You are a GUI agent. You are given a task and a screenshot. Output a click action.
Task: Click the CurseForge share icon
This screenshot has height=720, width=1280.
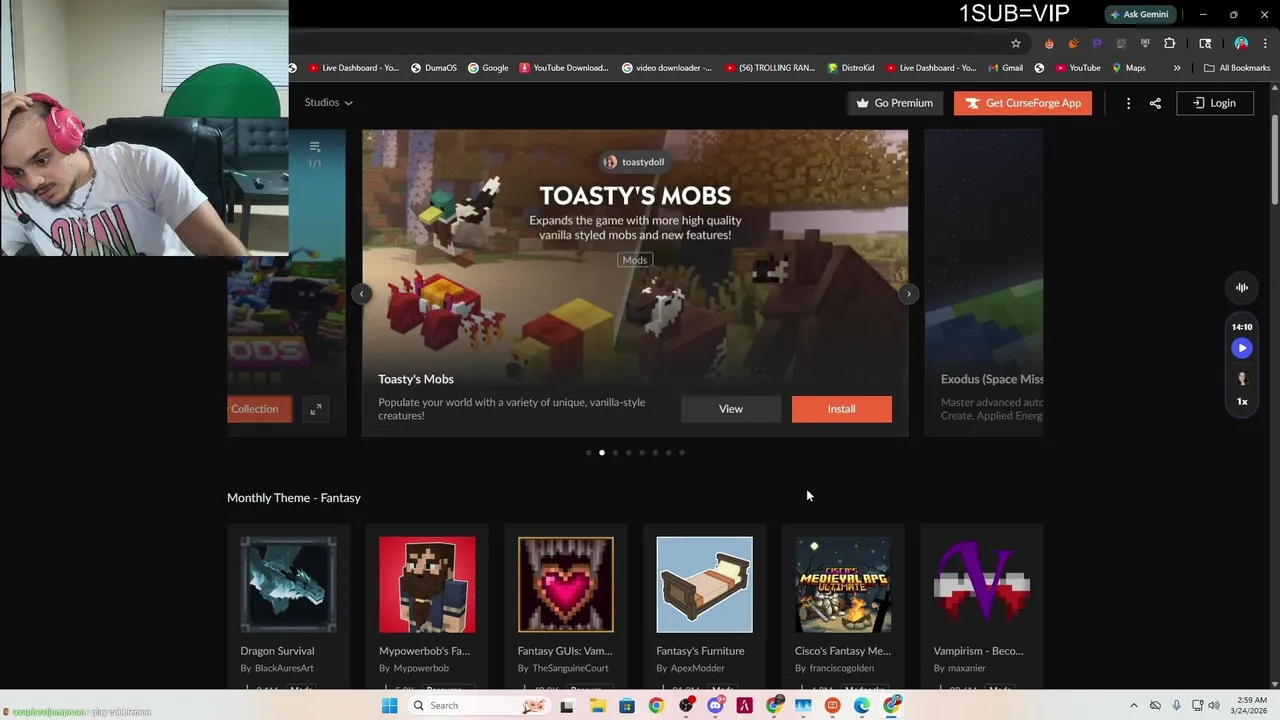pos(1155,103)
